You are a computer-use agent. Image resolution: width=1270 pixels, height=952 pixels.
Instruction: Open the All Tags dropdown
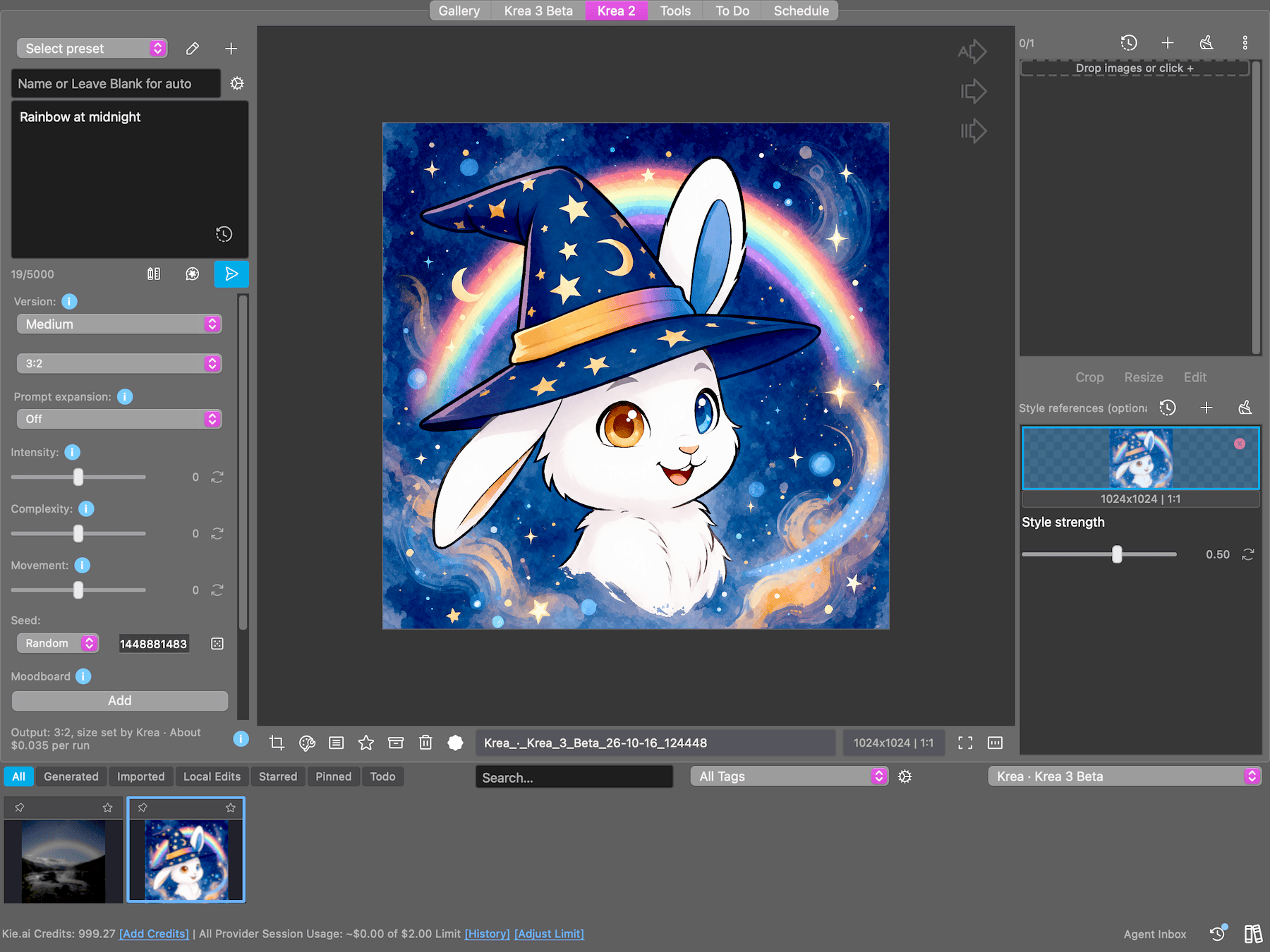pyautogui.click(x=789, y=776)
